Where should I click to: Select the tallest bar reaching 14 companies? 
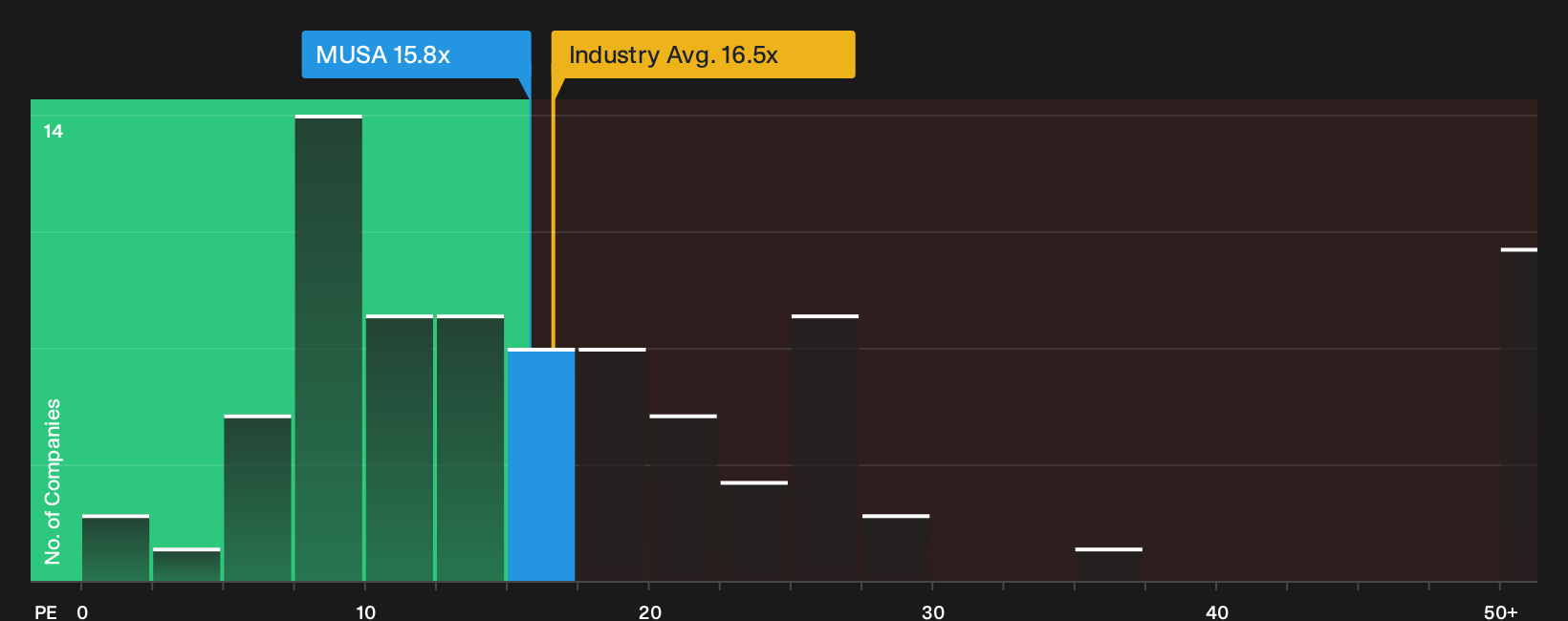329,349
